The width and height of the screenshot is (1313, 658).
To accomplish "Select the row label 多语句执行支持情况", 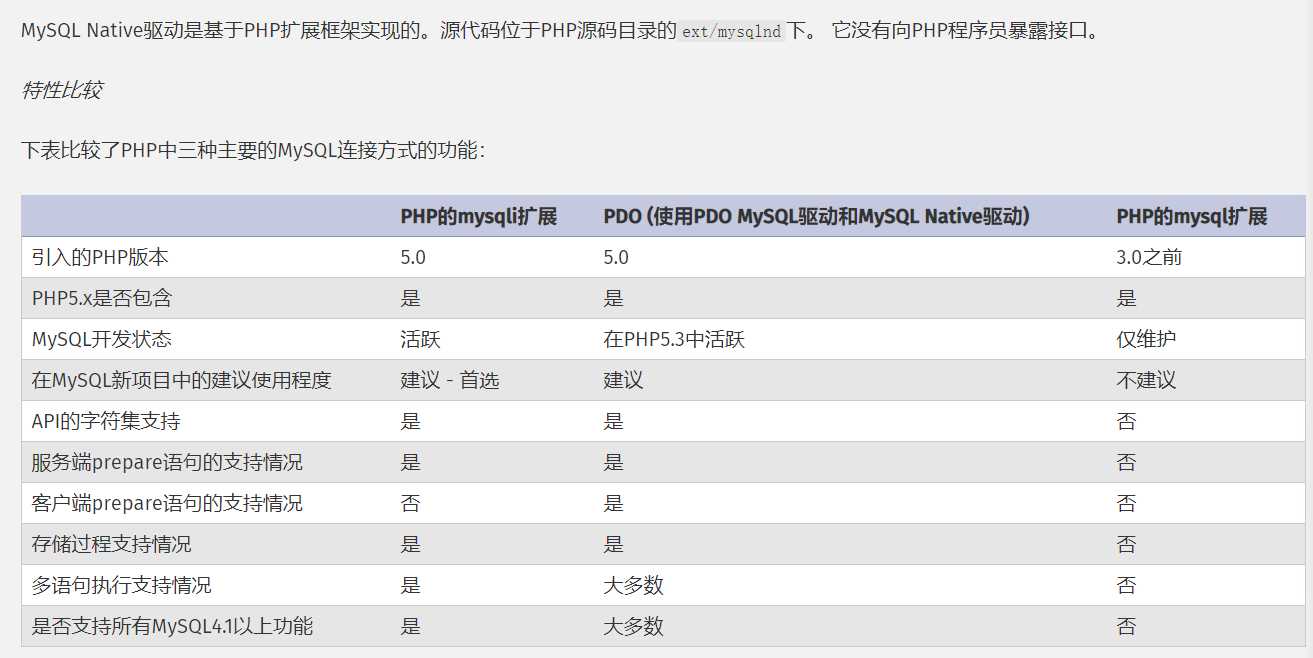I will [121, 585].
